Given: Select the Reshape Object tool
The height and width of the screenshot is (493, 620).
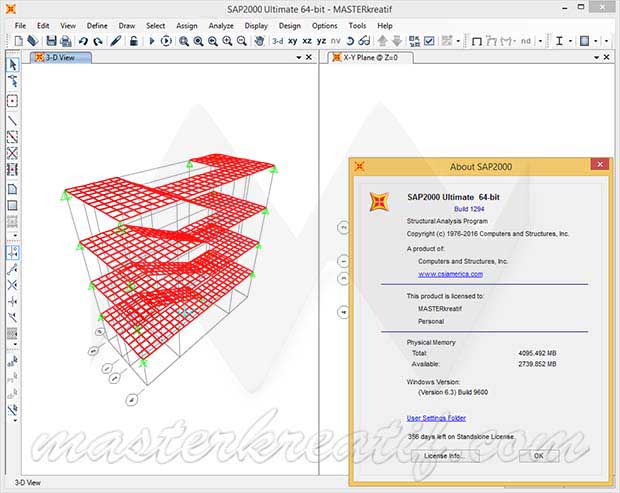Looking at the screenshot, I should pyautogui.click(x=13, y=81).
